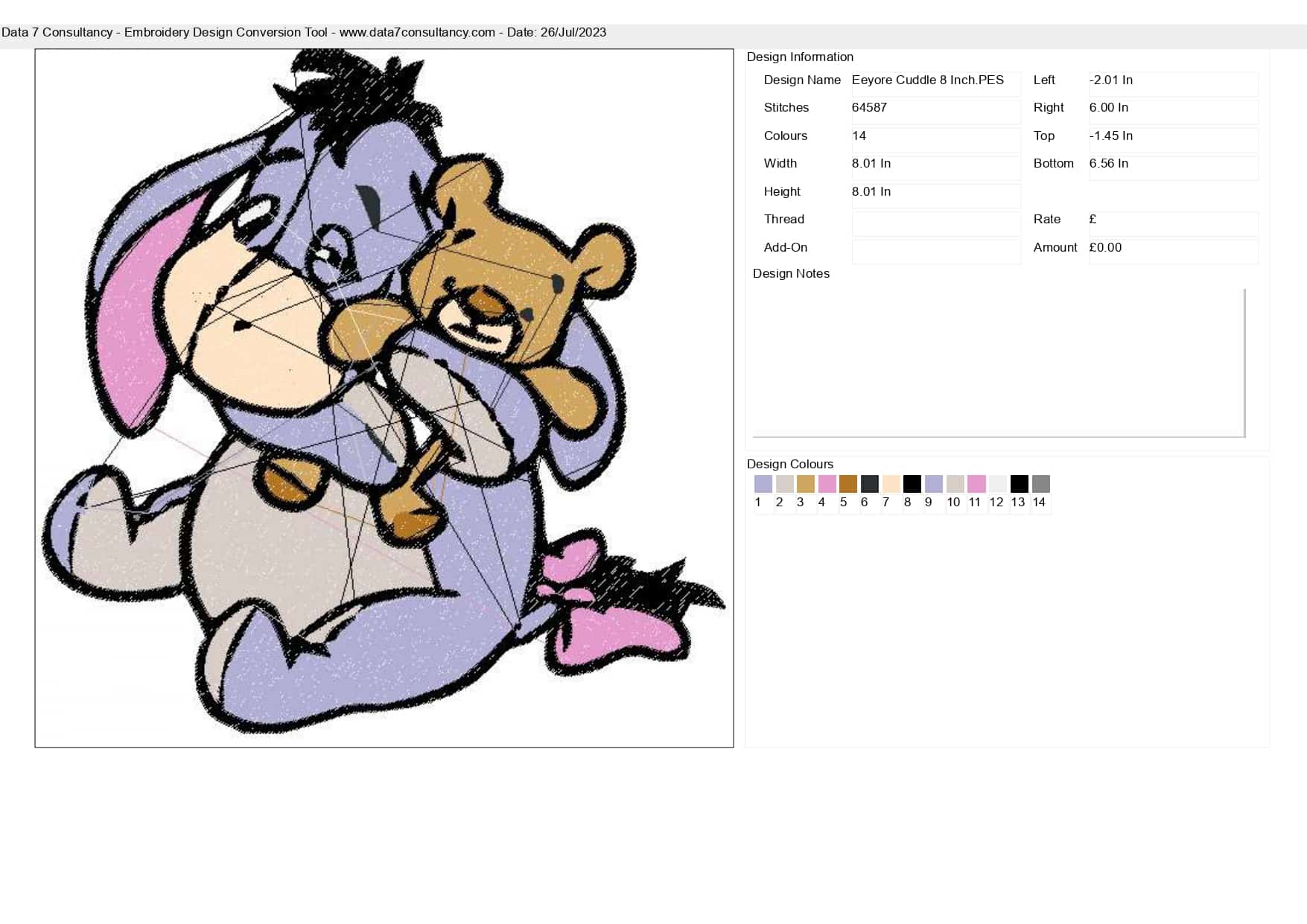1307x924 pixels.
Task: Click inside the Design Notes text area
Action: (999, 363)
